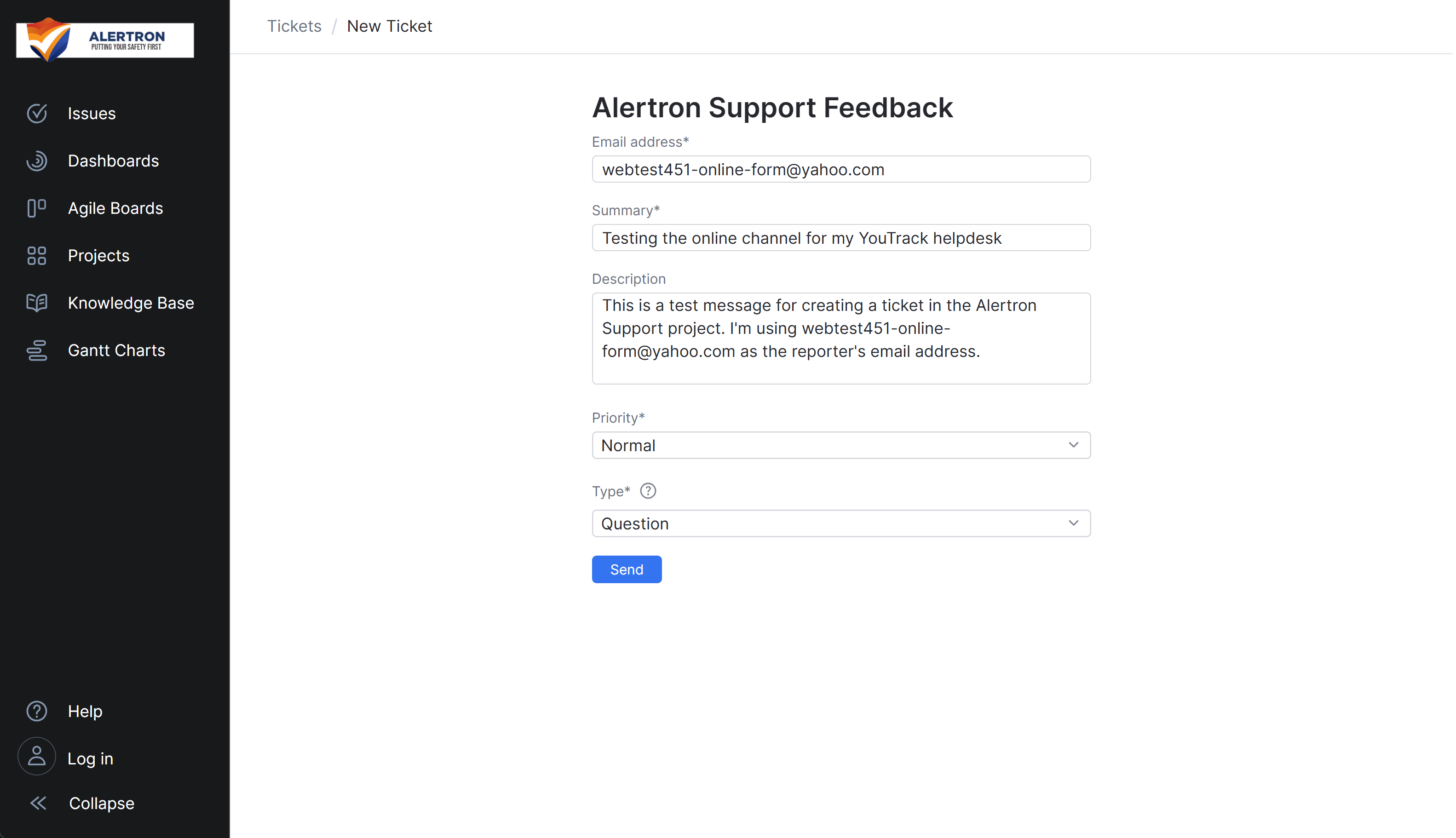Click the Description text area
Screen dimensions: 1456x838
tap(840, 339)
